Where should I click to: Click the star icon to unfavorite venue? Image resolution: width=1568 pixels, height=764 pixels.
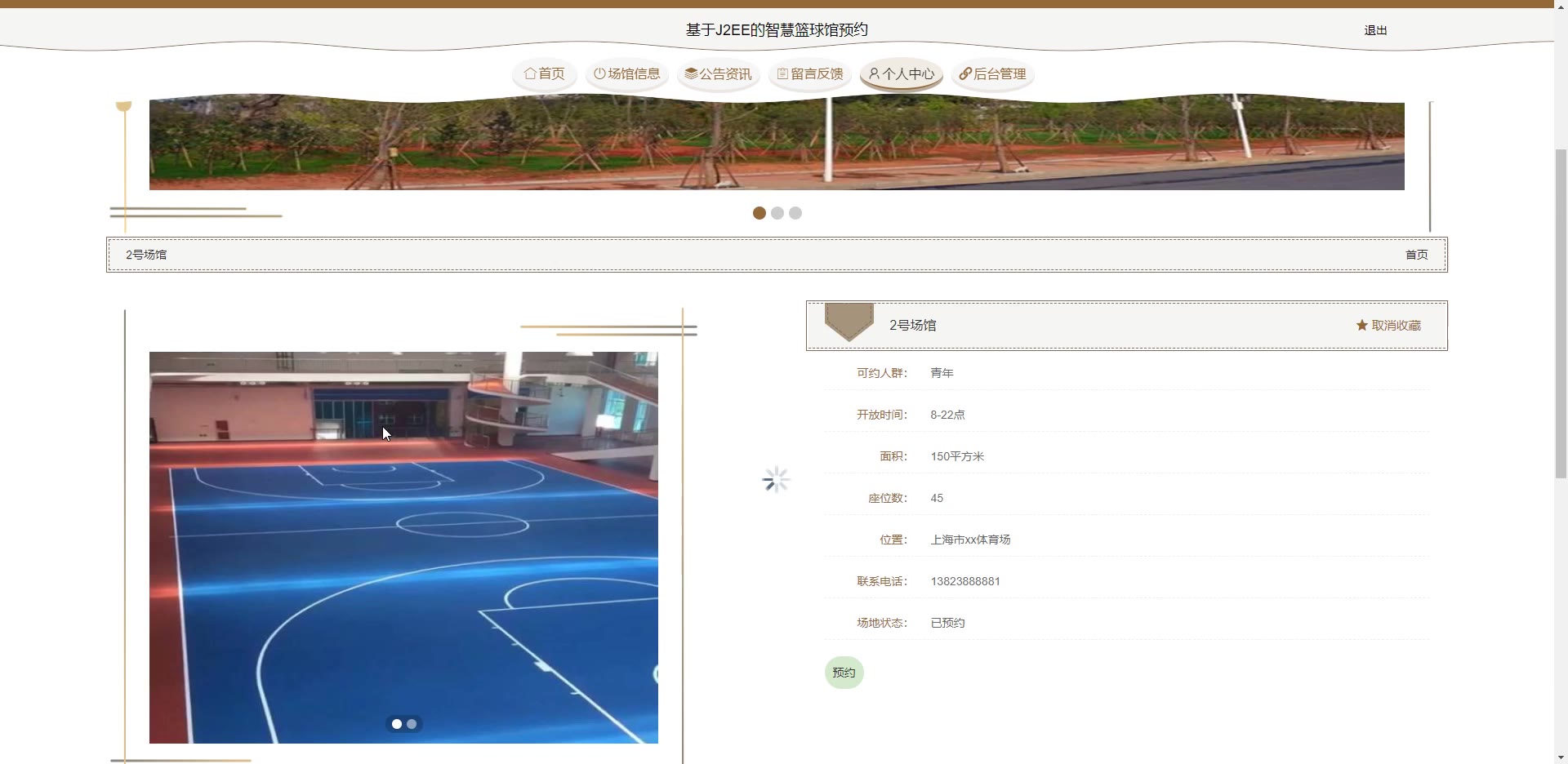coord(1362,325)
